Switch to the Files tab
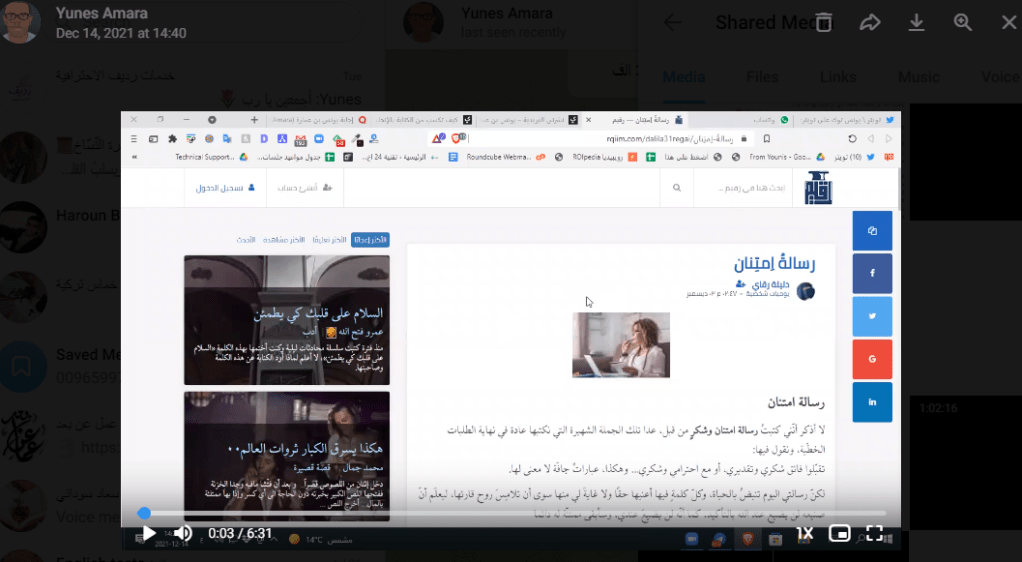The image size is (1022, 562). pos(762,77)
